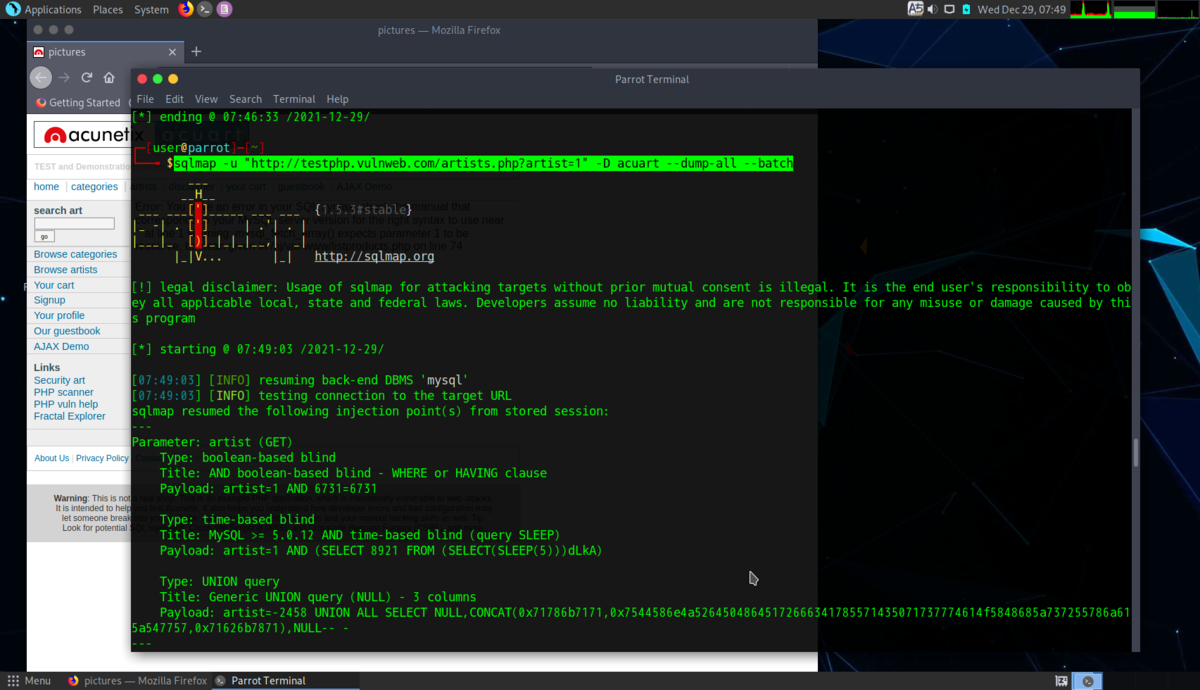The width and height of the screenshot is (1200, 690).
Task: Open Fractal Explorer link
Action: pos(69,416)
